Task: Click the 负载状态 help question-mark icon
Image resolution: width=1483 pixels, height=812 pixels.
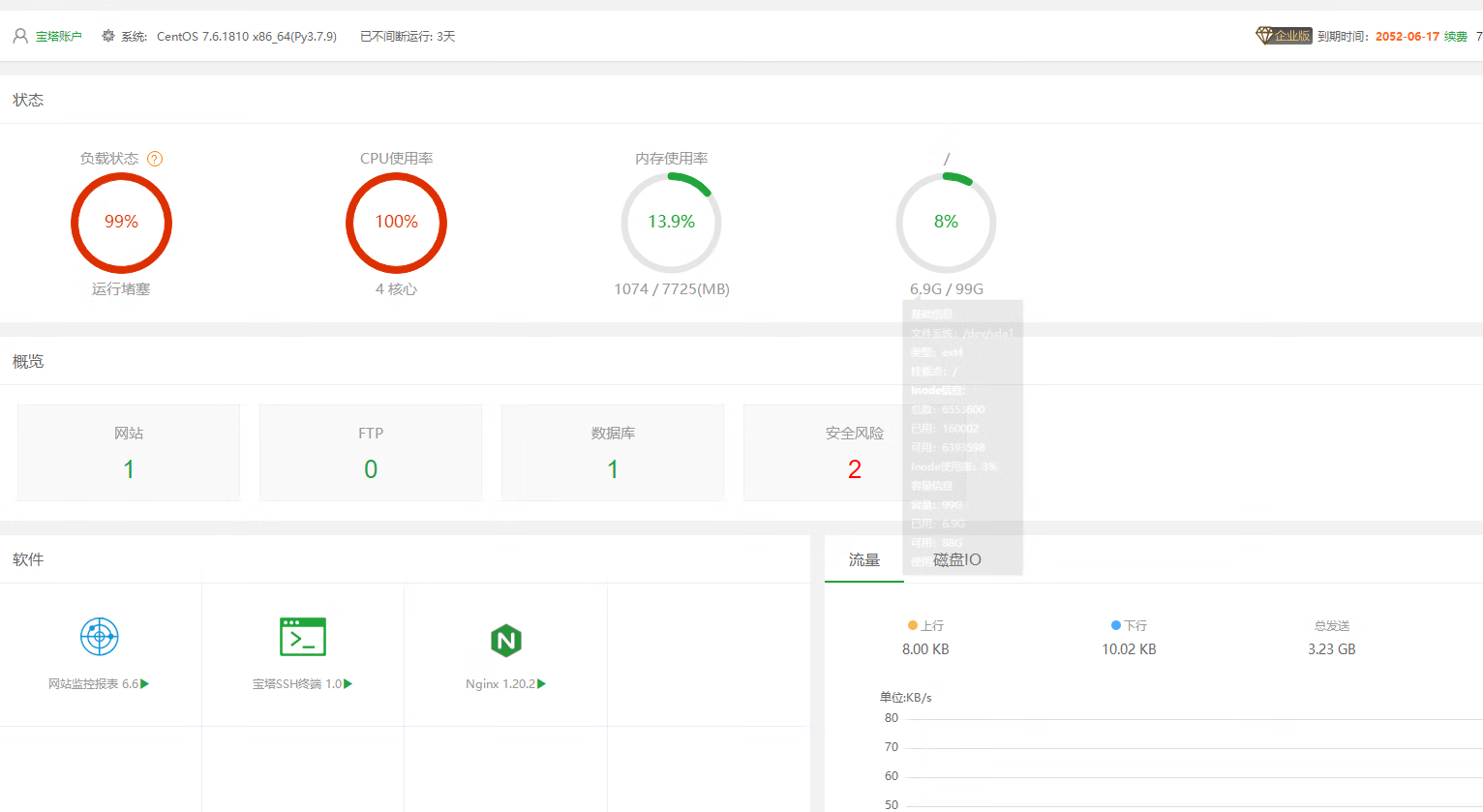Action: [155, 159]
